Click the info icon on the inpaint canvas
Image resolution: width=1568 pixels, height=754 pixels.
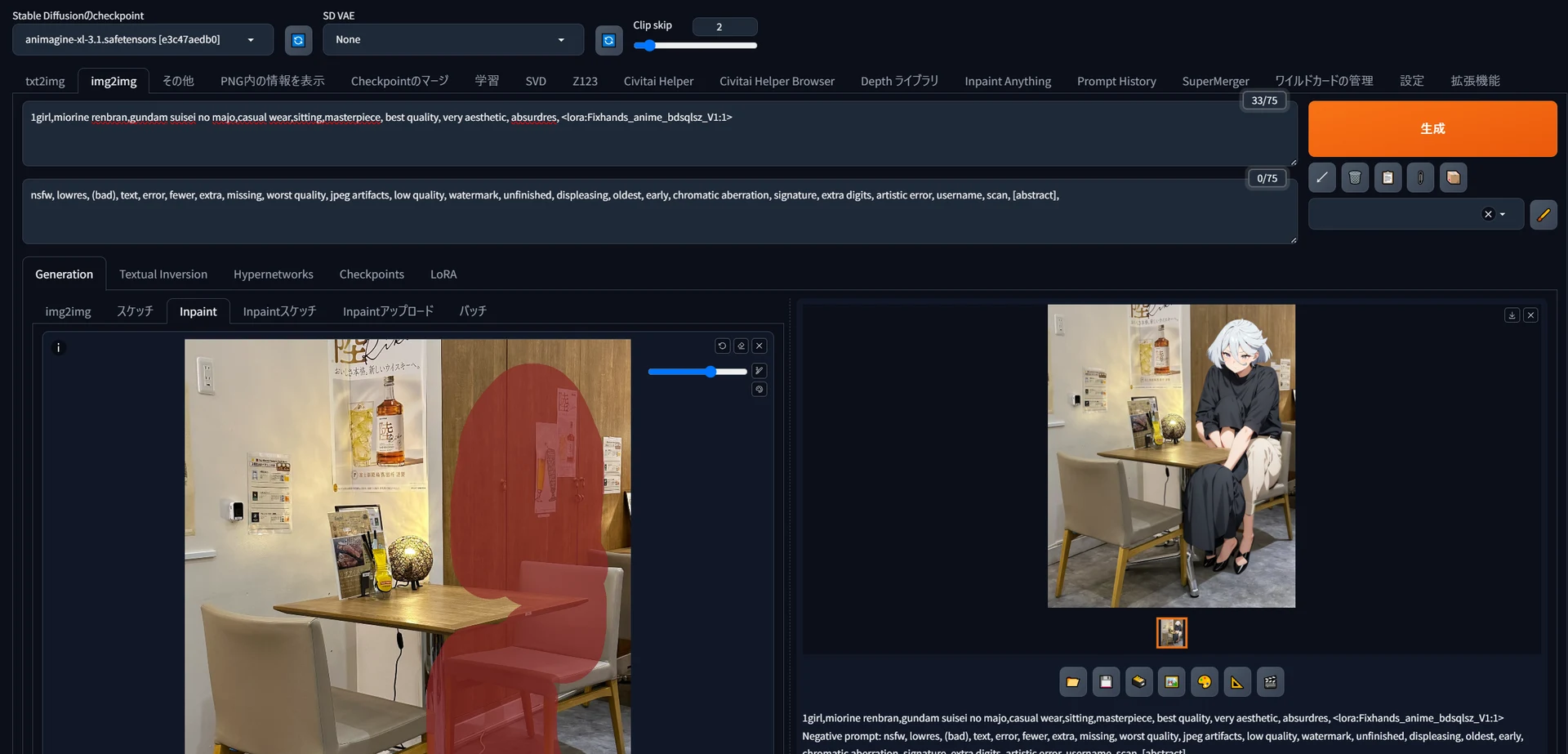pyautogui.click(x=58, y=347)
